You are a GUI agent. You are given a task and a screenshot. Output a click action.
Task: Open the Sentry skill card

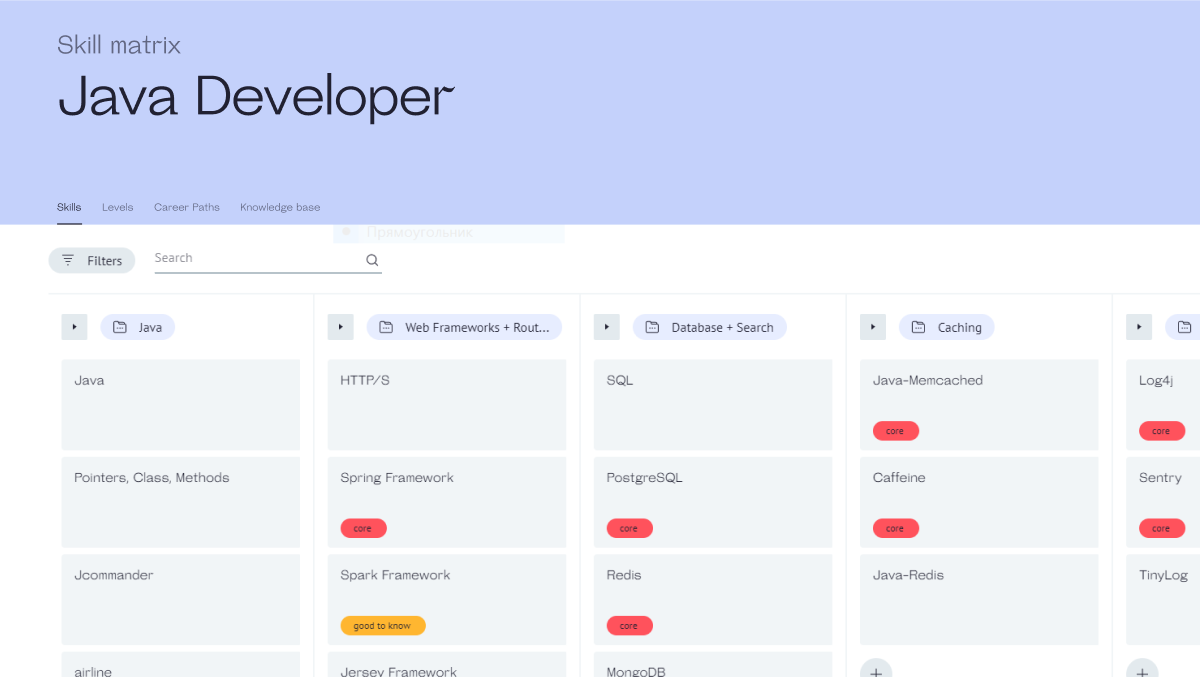[1163, 502]
